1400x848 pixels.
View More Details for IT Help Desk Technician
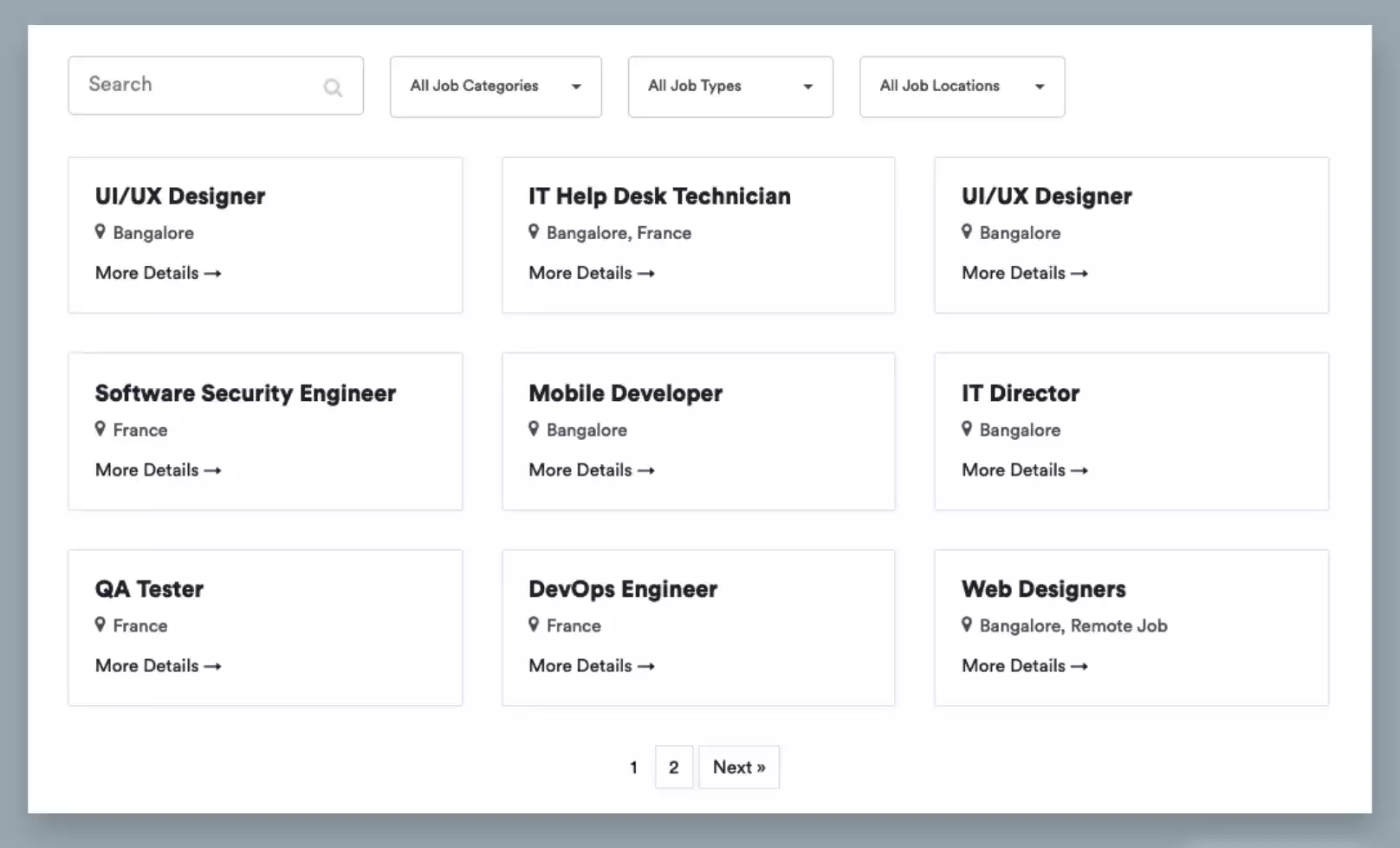592,273
